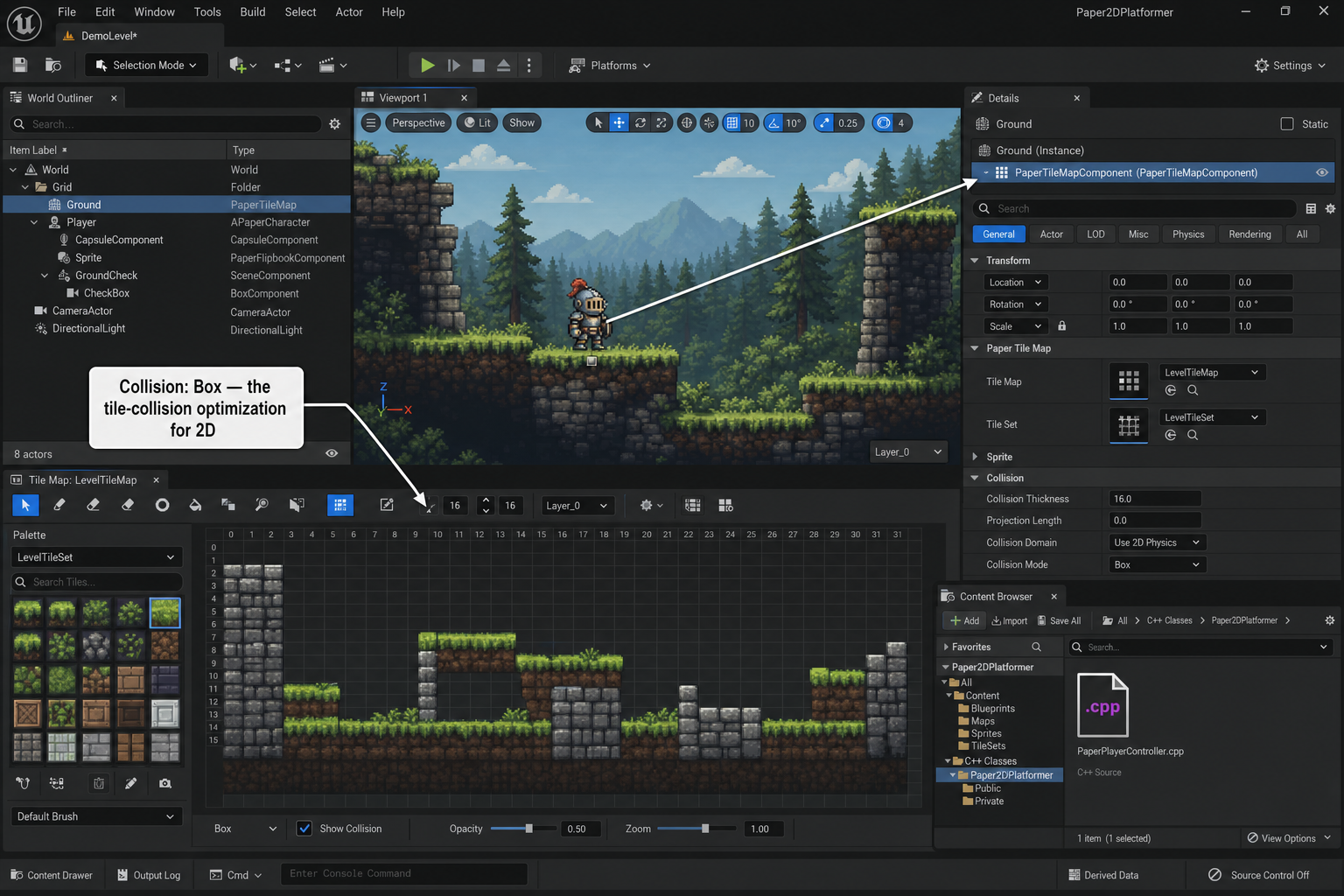Click the Perspective view button
This screenshot has width=1344, height=896.
point(418,122)
